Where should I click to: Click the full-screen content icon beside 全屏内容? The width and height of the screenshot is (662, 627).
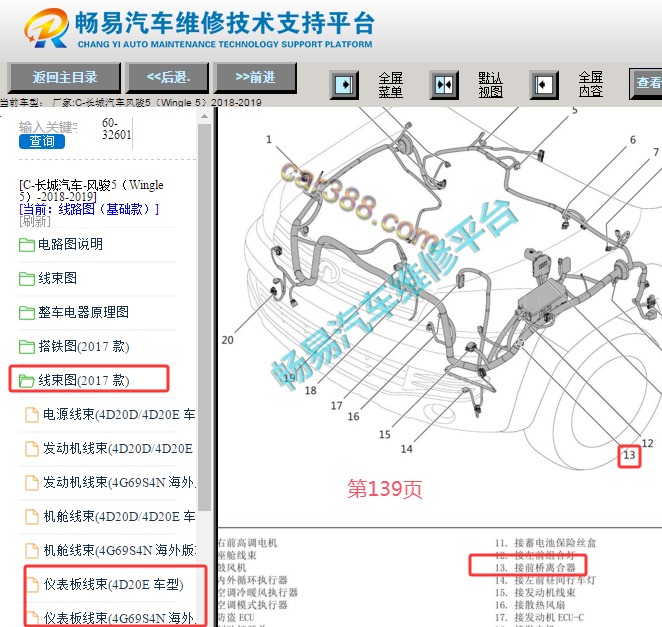pos(544,85)
